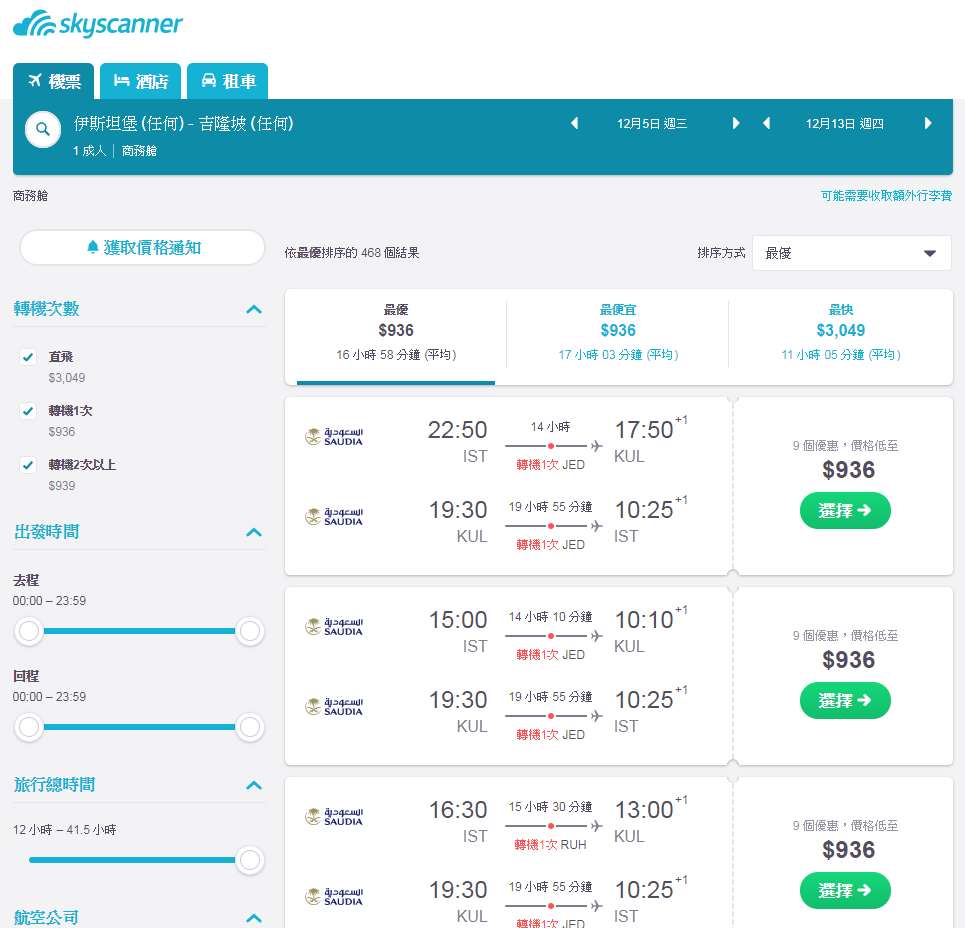Uncheck the 直飛 direct flight checkbox

[28, 357]
